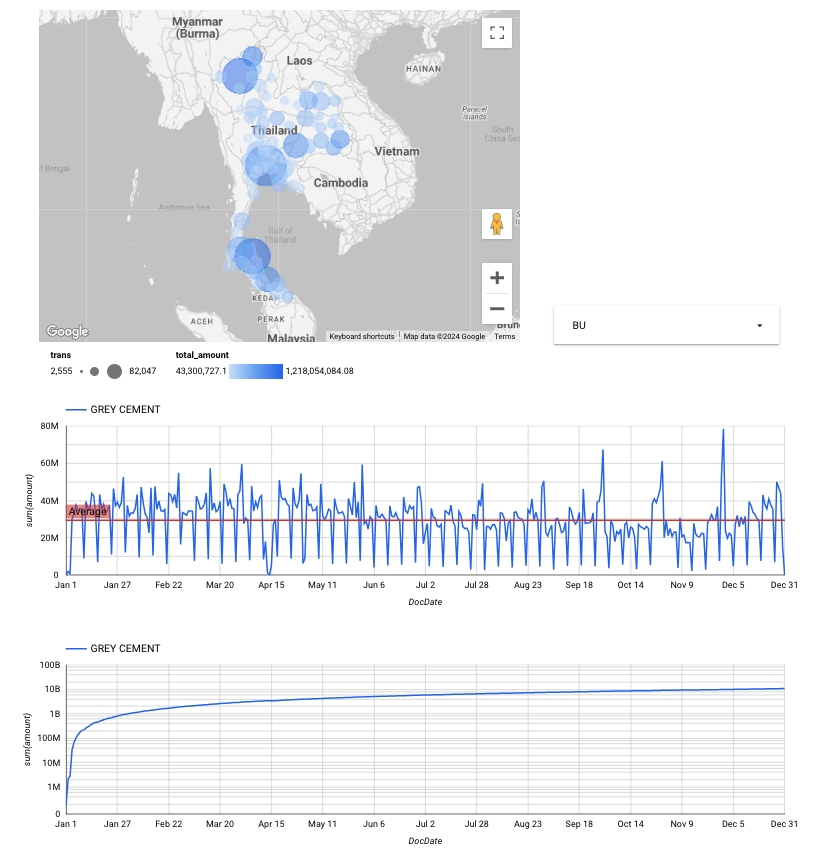Screen dimensions: 825x853
Task: Zoom in on the map
Action: click(496, 277)
